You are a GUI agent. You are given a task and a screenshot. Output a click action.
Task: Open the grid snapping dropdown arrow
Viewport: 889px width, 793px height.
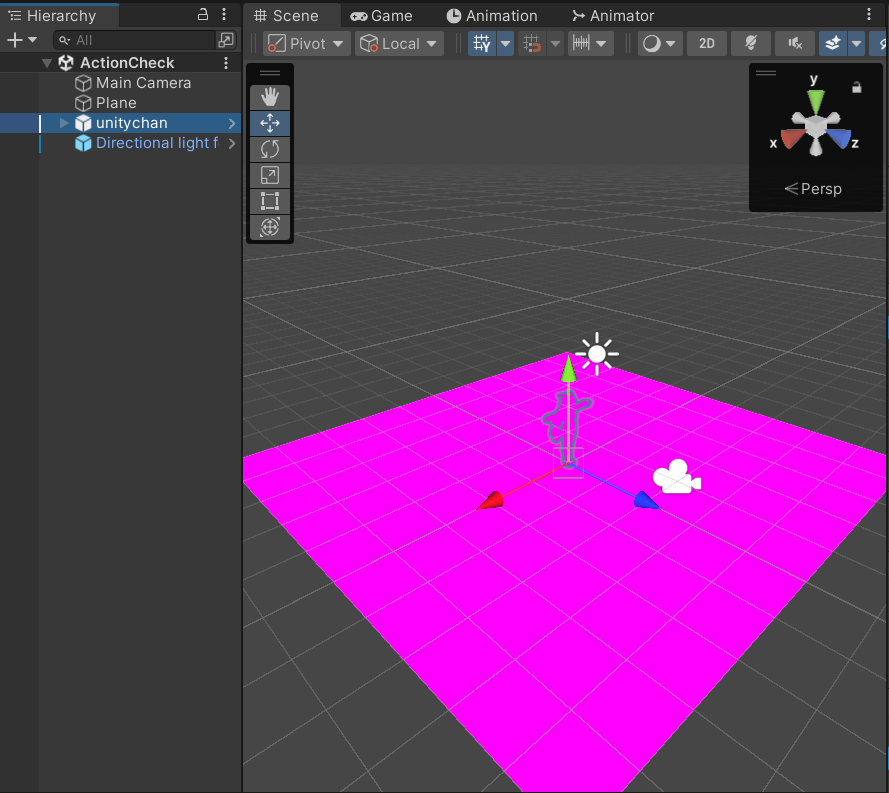[x=556, y=44]
